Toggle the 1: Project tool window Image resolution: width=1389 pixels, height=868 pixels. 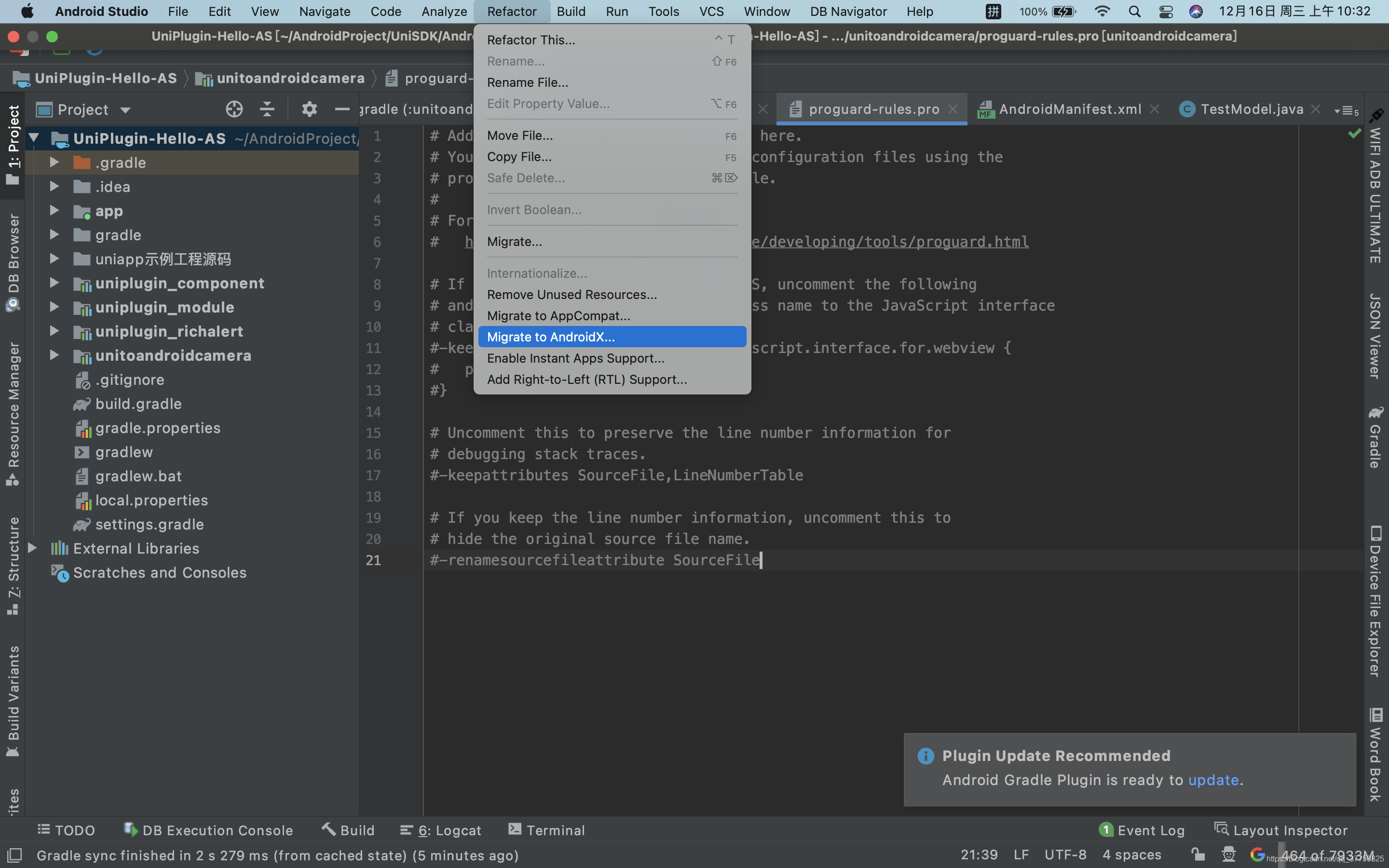tap(13, 145)
